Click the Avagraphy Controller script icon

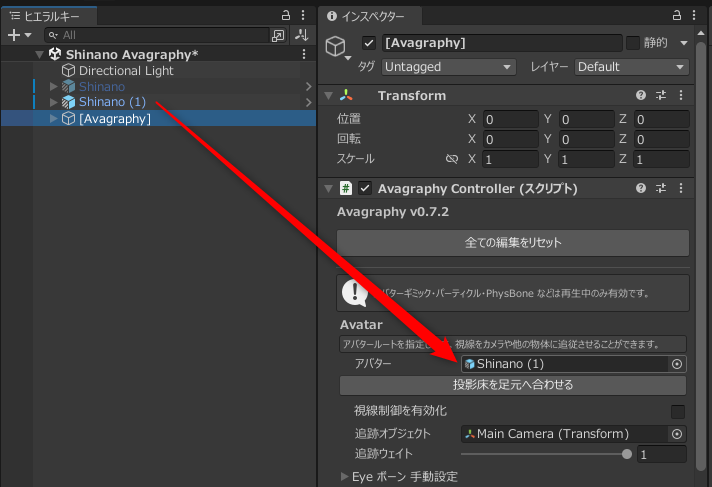tap(346, 188)
